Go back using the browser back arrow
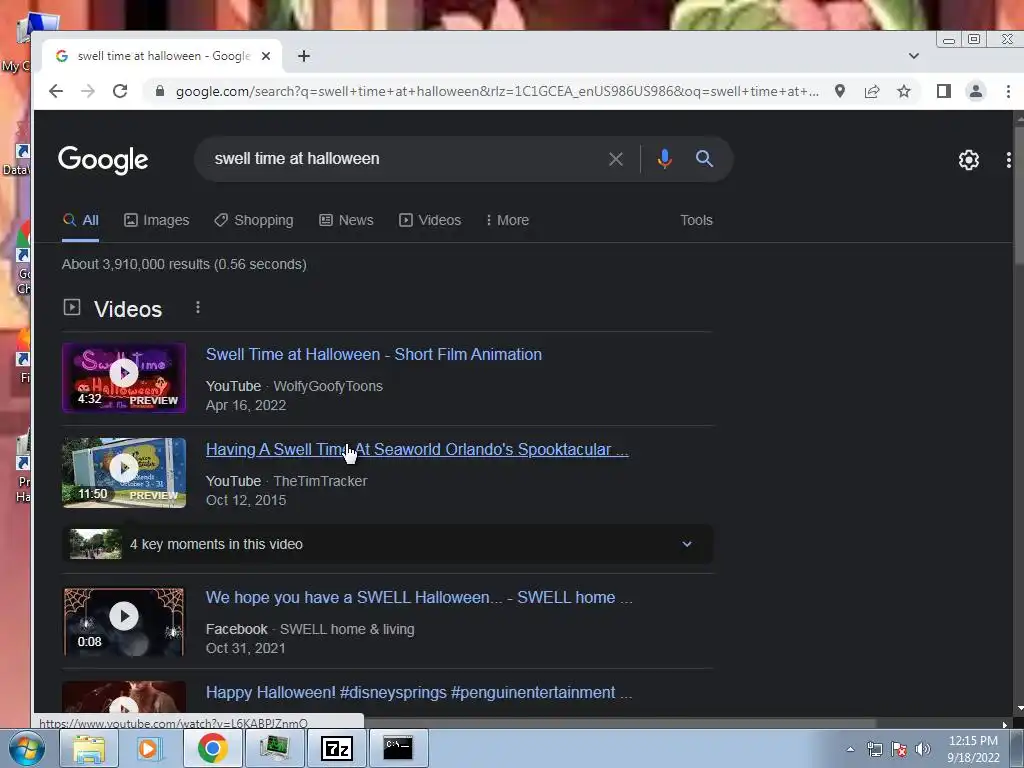This screenshot has height=768, width=1024. click(x=56, y=91)
